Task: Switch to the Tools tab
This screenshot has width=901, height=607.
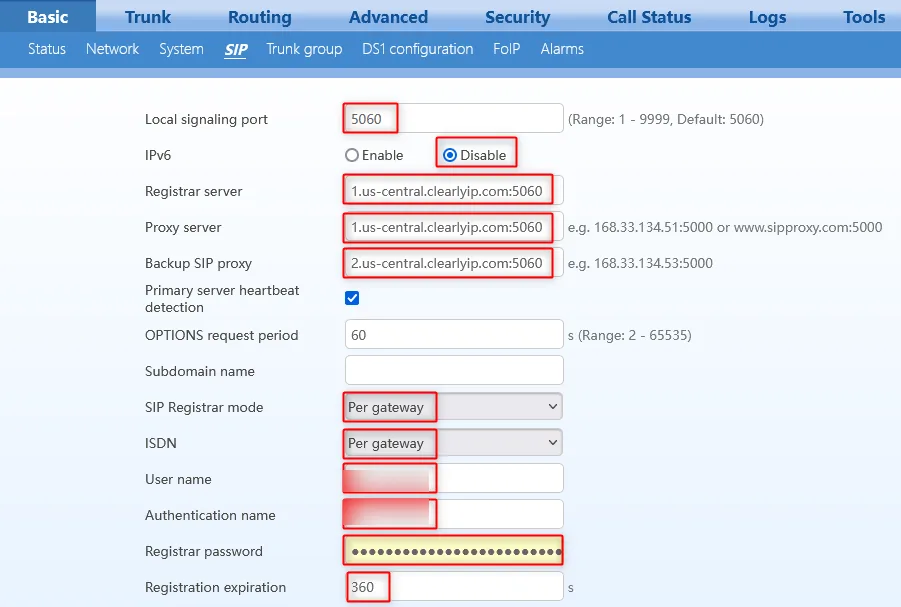Action: click(864, 17)
